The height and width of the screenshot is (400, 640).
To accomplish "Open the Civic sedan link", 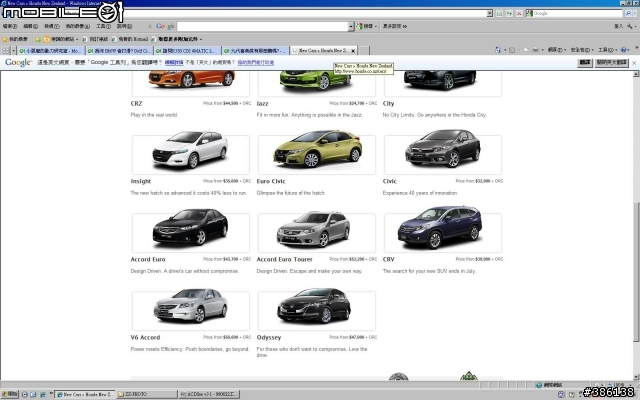I will click(389, 181).
